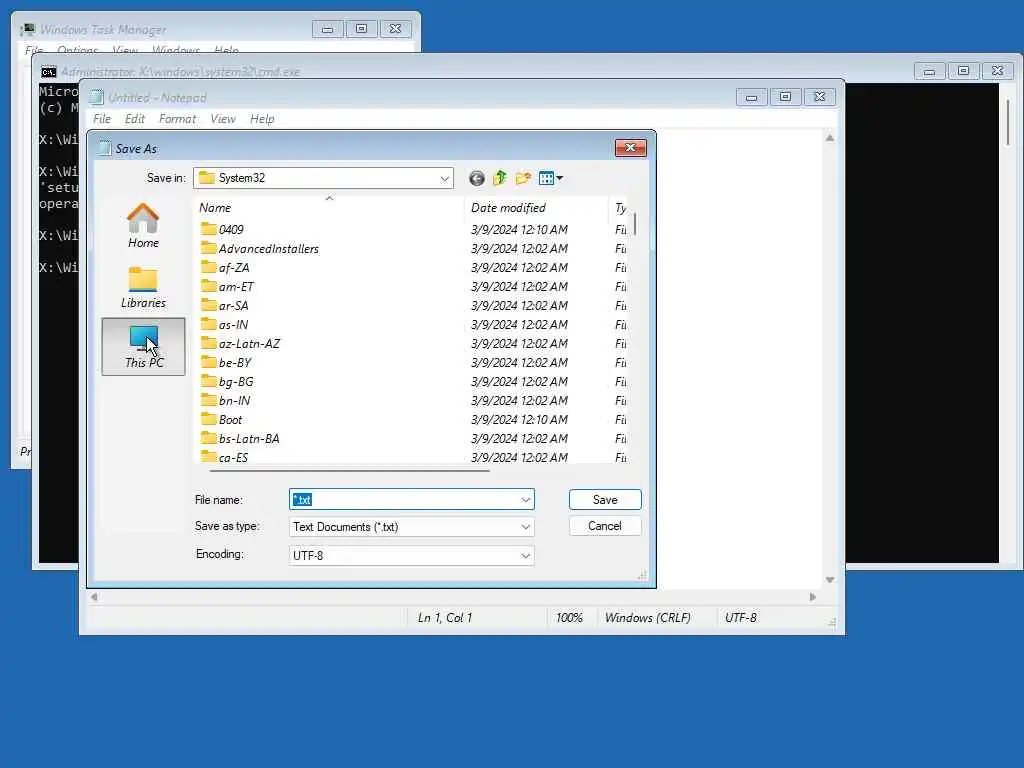Sort by Name column header

pyautogui.click(x=330, y=208)
